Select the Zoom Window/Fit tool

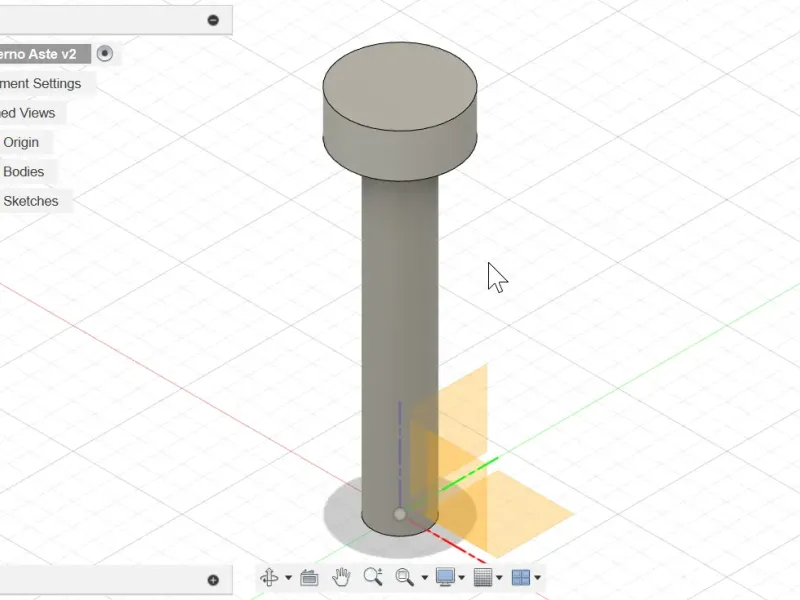[405, 577]
